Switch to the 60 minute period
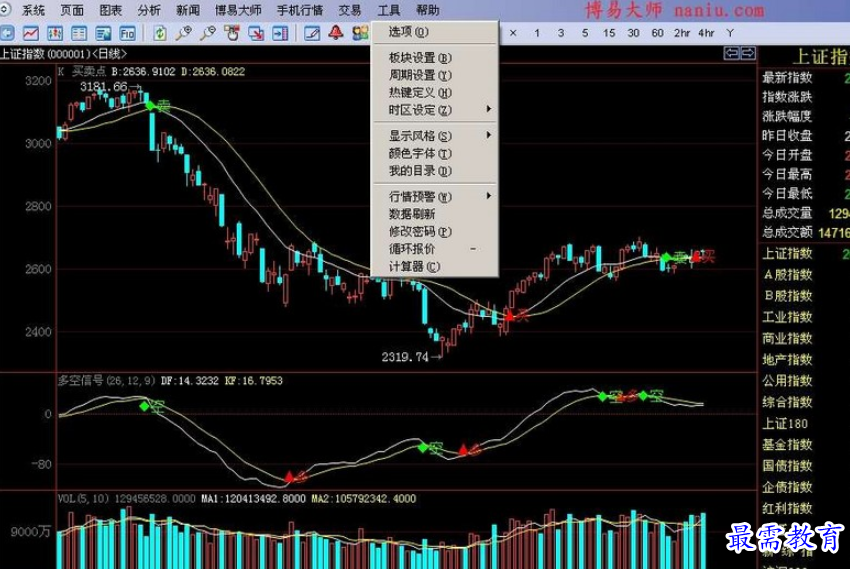 tap(658, 33)
